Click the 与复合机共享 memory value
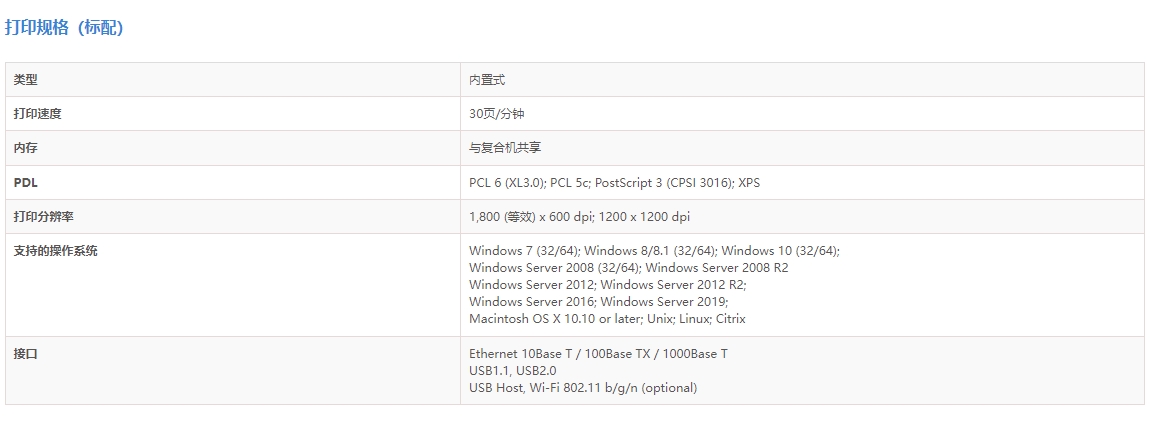1150x441 pixels. coord(505,148)
